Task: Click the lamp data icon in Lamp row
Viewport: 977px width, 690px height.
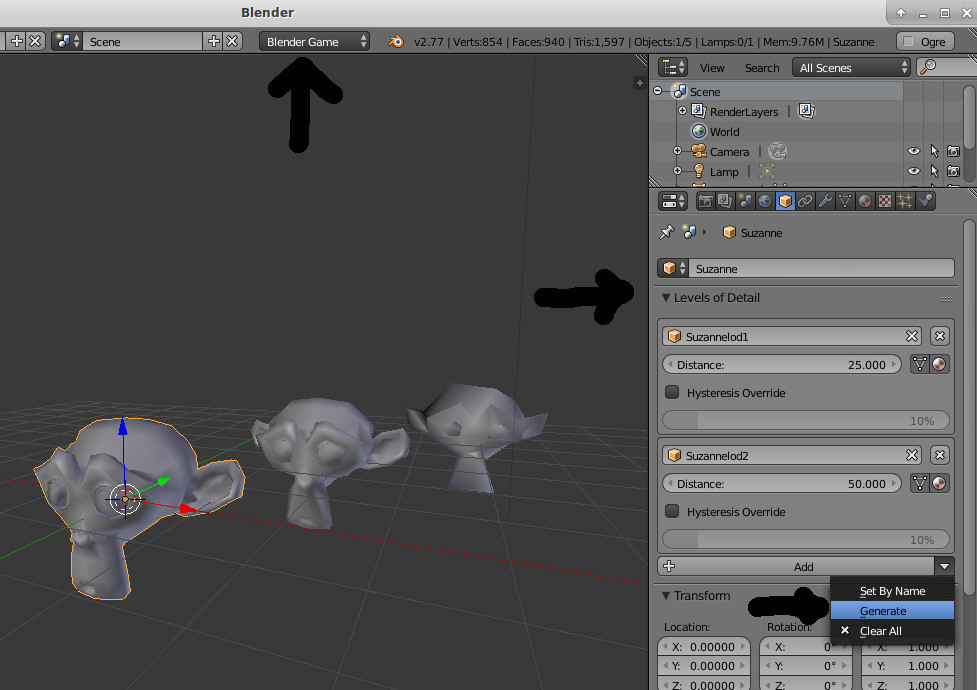Action: tap(766, 171)
